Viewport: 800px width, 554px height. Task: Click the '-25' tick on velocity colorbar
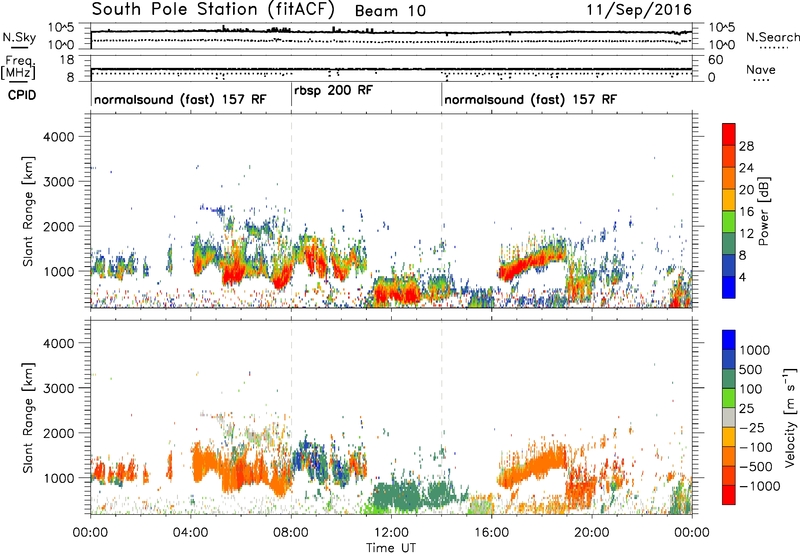(751, 428)
